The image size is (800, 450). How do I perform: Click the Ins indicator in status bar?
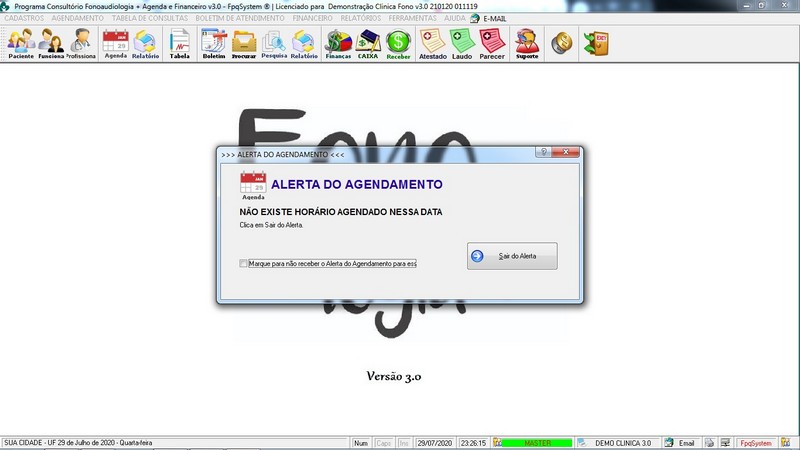(404, 443)
